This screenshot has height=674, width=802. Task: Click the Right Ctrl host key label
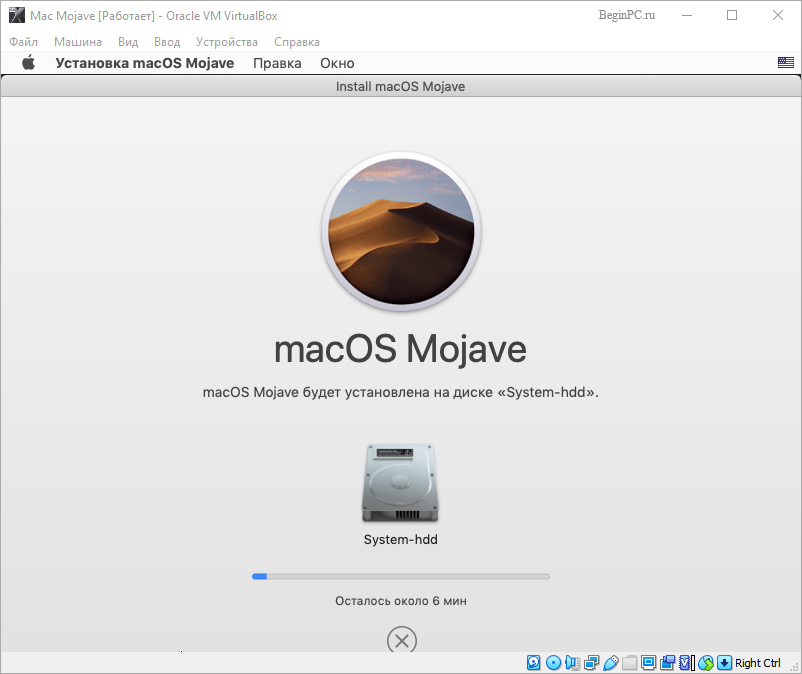[758, 663]
